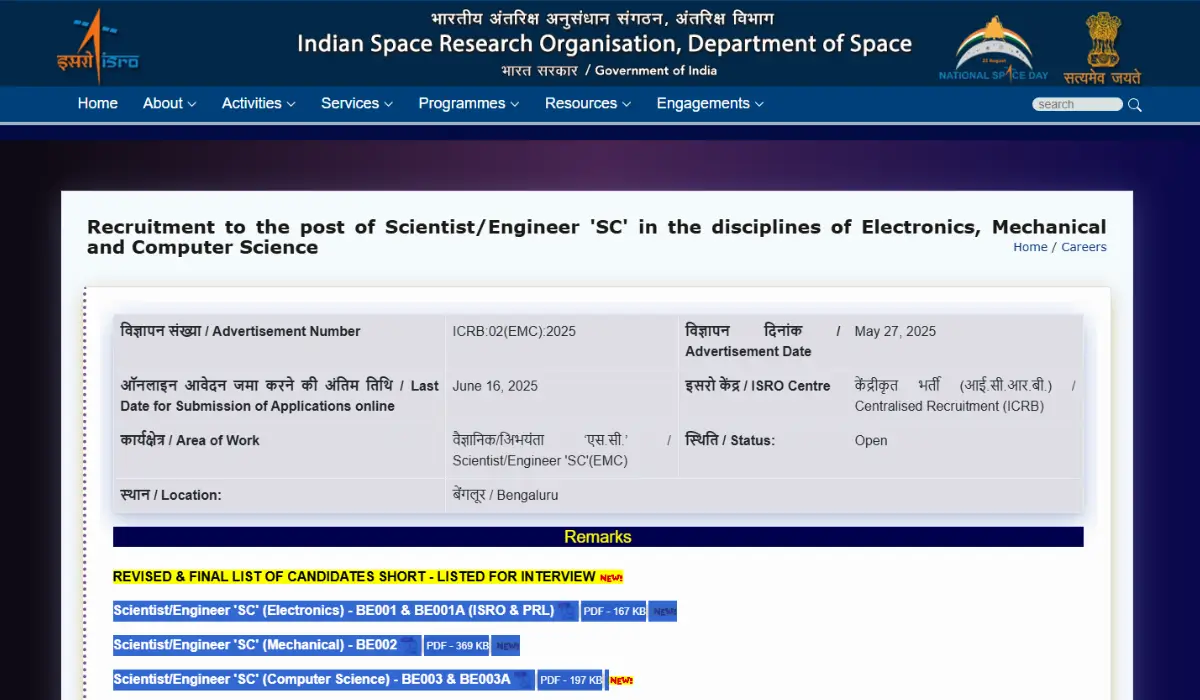
Task: Open Scientist/Engineer 'SC' (Mechanical) BE002 link
Action: point(255,645)
